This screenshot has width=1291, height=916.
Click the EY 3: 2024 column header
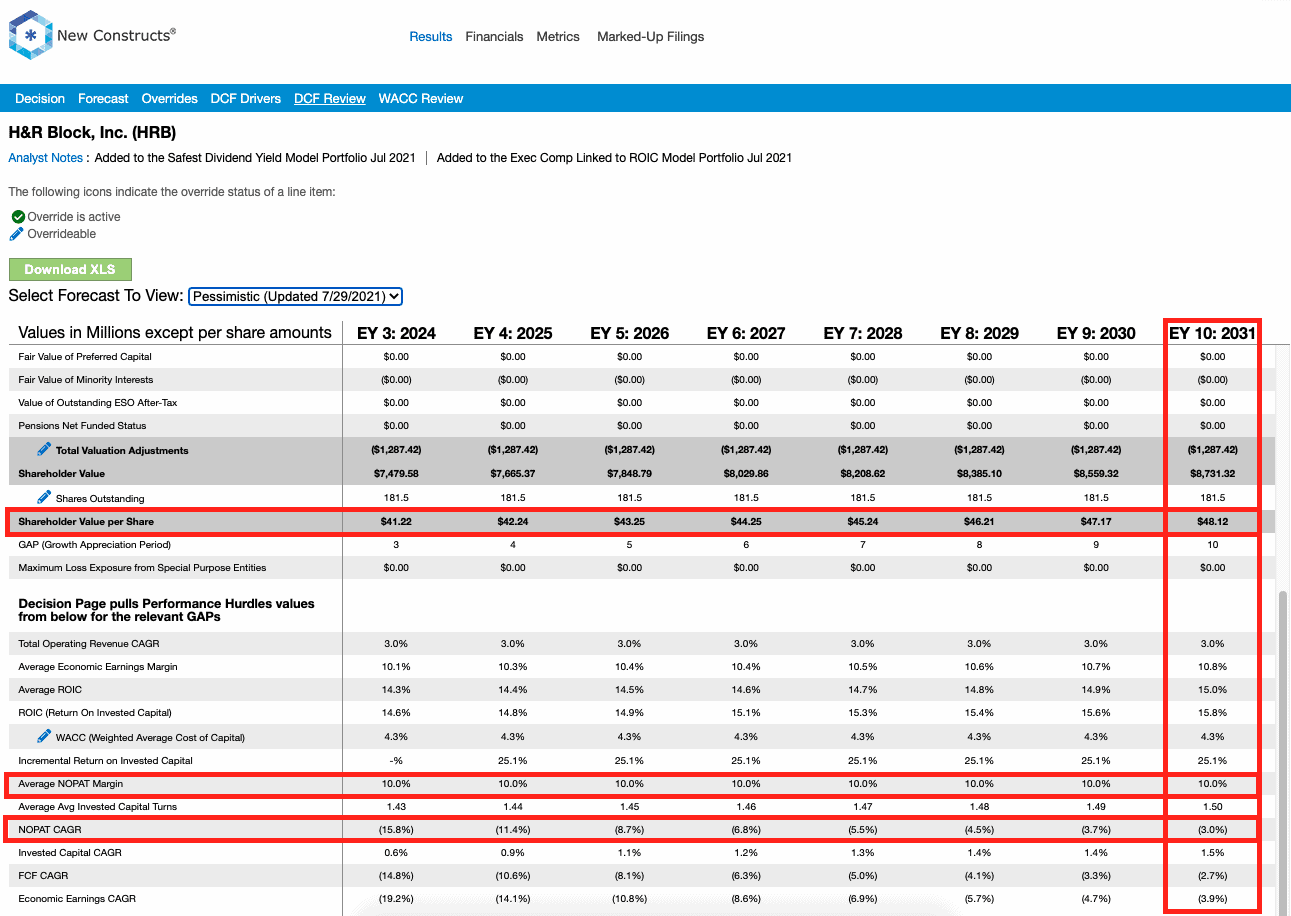pyautogui.click(x=396, y=334)
